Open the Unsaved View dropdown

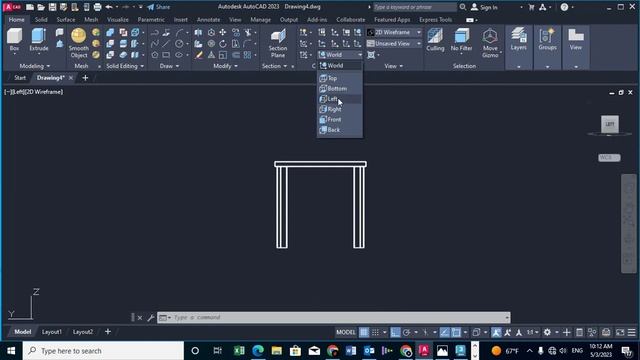click(x=393, y=44)
